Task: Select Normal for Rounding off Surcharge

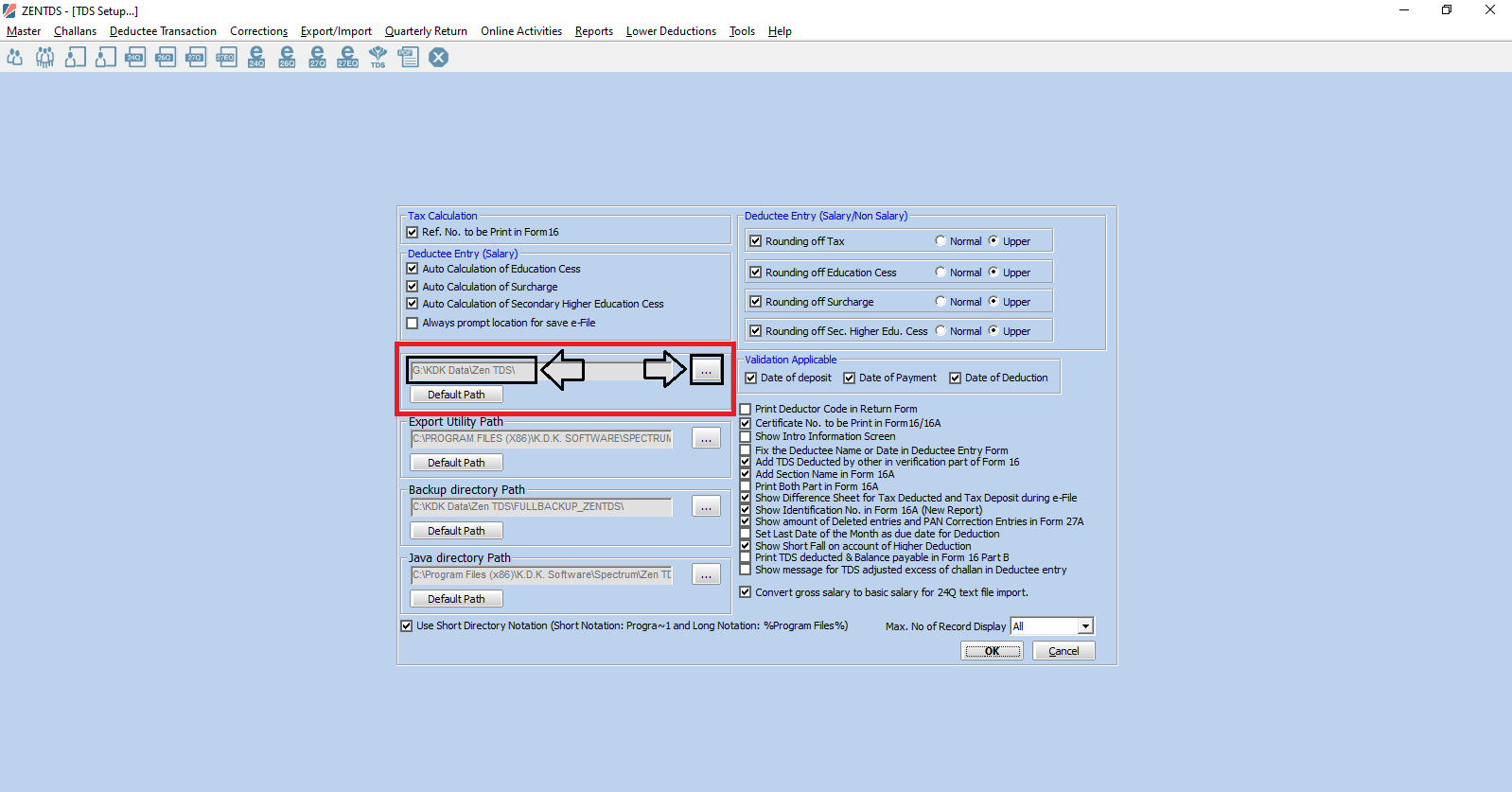Action: pos(940,301)
